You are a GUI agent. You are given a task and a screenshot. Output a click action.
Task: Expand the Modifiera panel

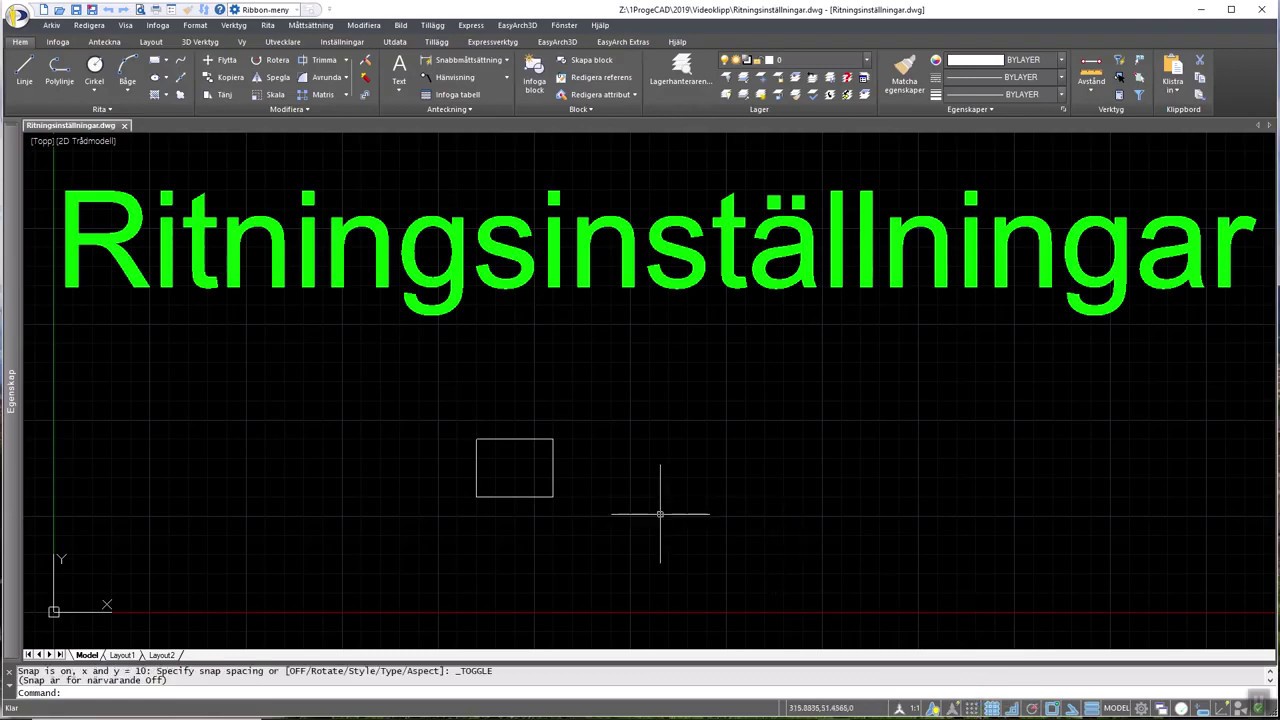(x=289, y=109)
